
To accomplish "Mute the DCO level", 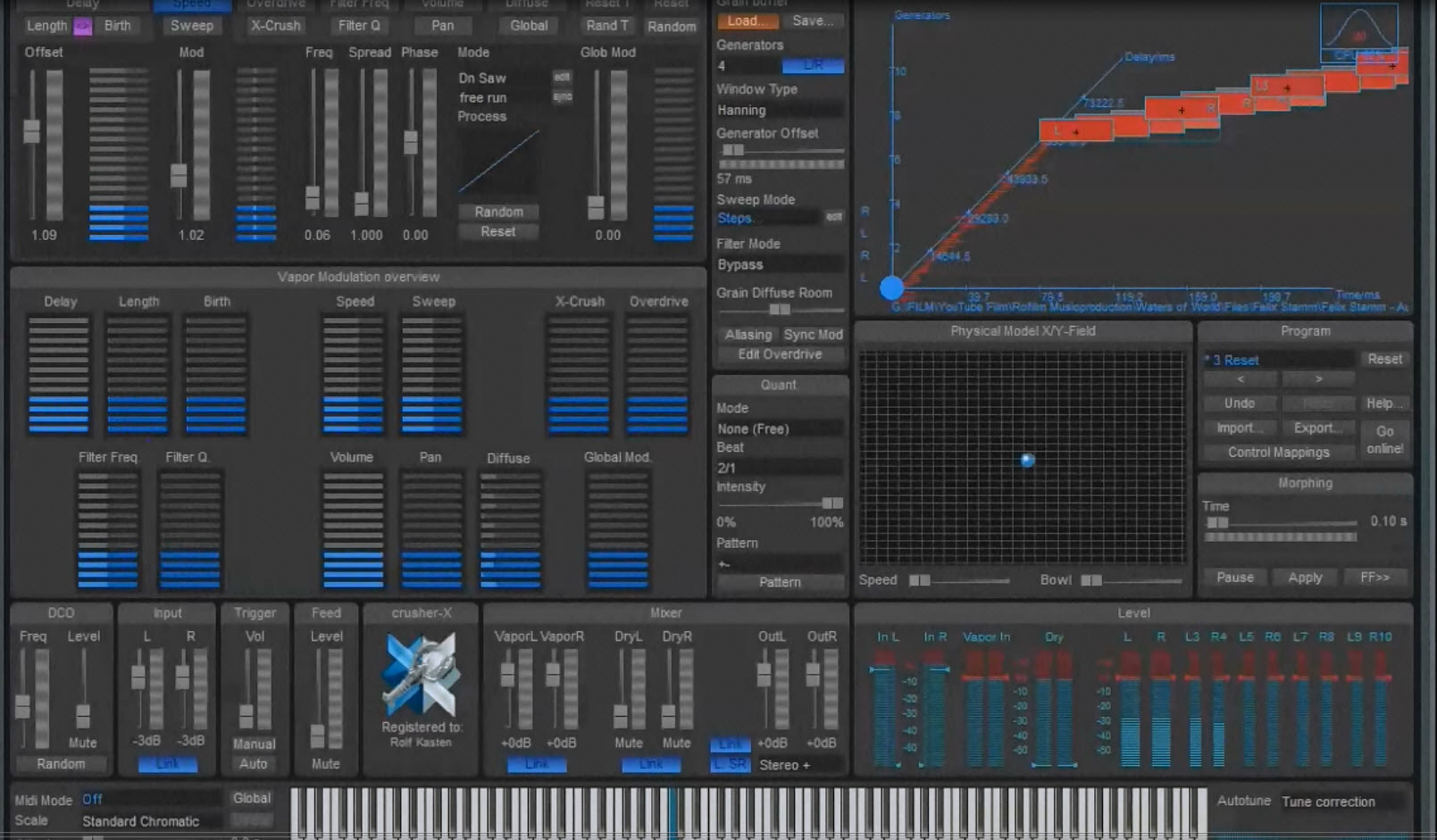I will click(82, 743).
